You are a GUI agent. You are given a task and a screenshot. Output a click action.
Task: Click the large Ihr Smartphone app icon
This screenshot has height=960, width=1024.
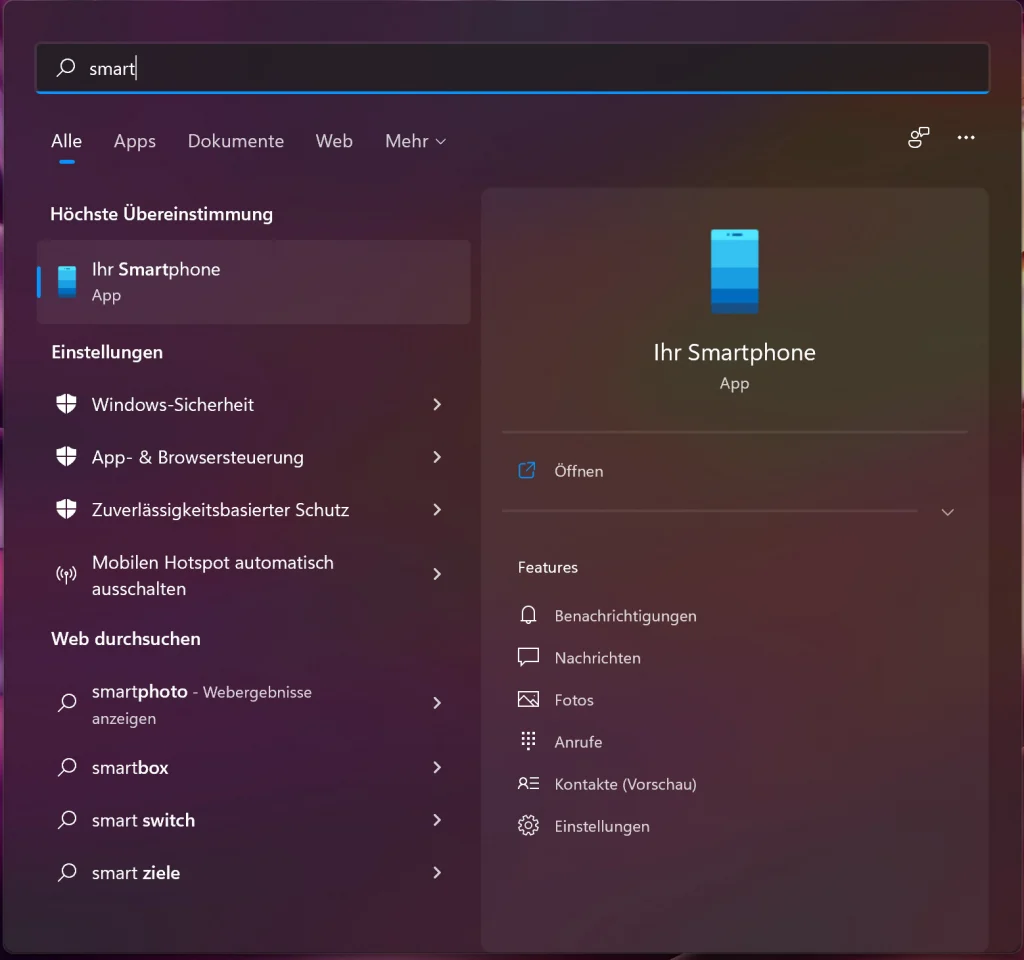click(734, 271)
